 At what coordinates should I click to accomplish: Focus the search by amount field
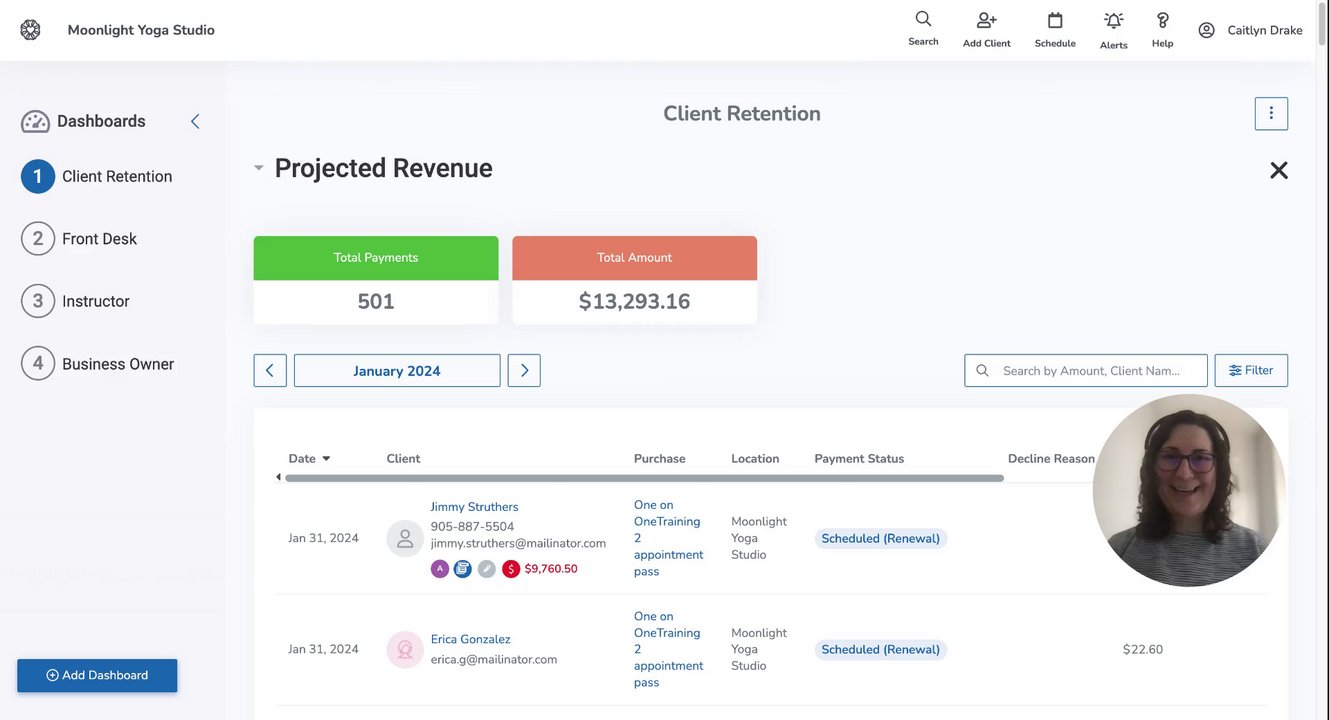(x=1091, y=371)
